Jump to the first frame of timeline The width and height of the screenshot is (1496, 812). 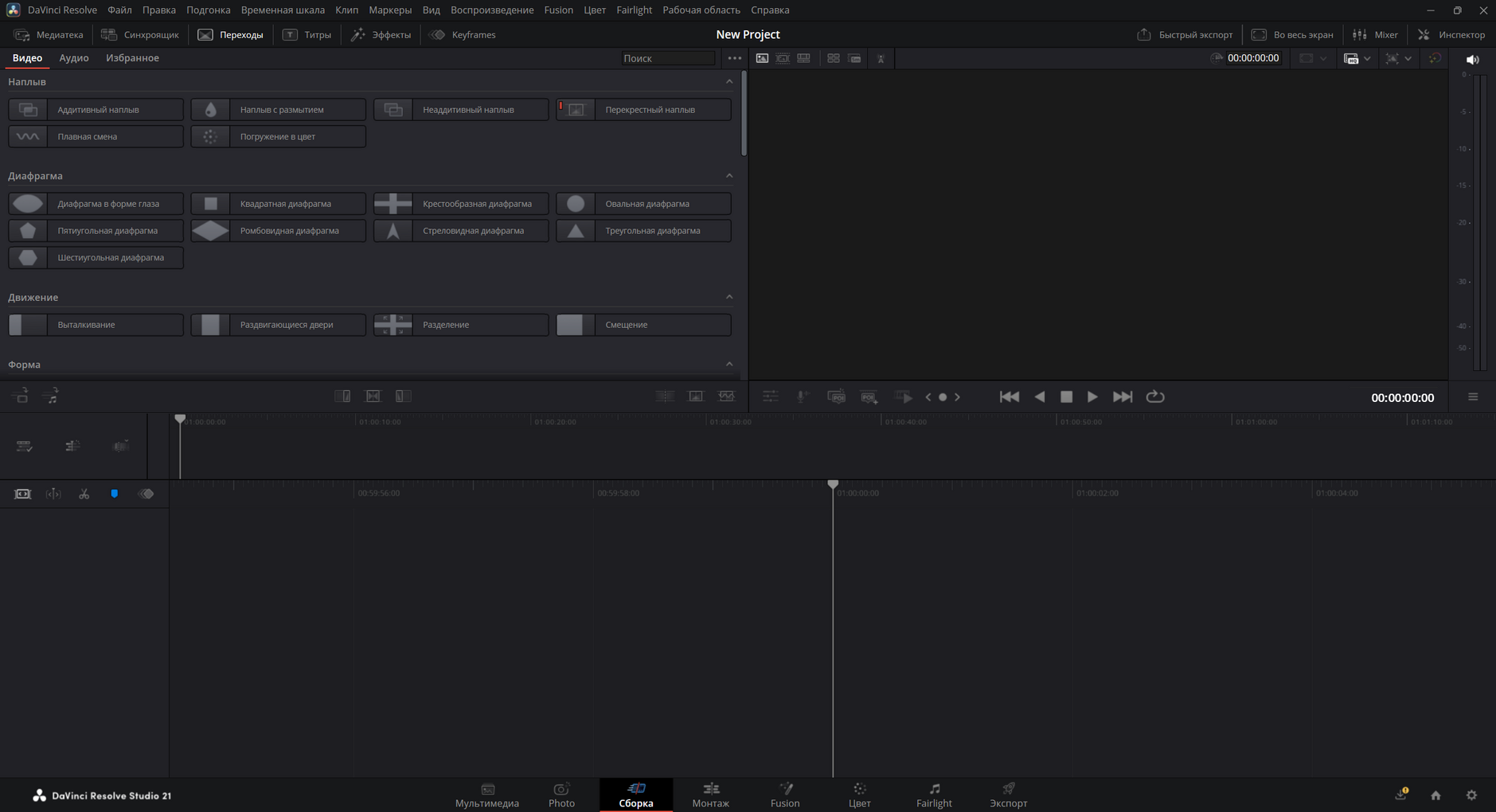pos(1009,396)
